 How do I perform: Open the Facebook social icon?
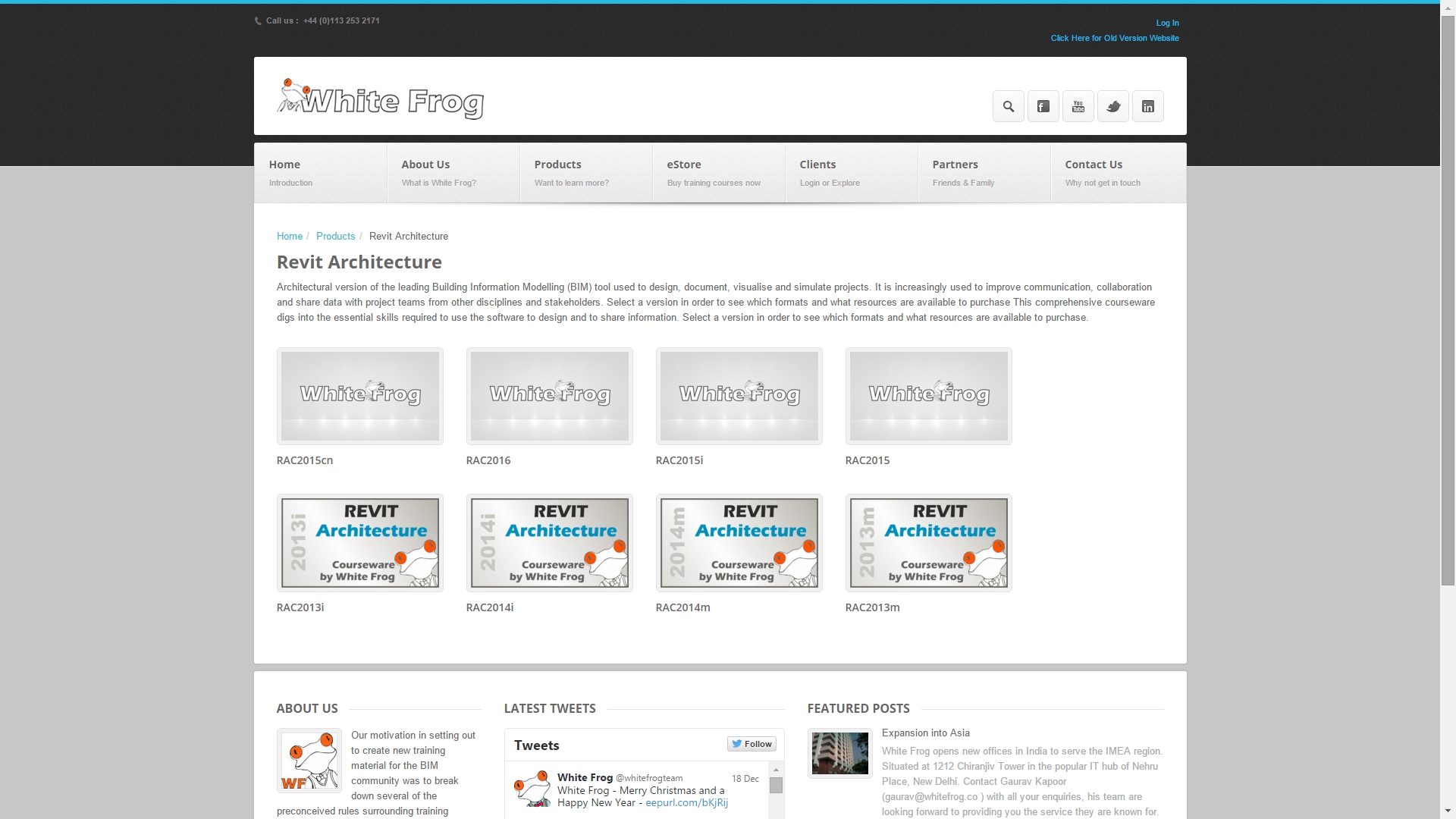click(x=1043, y=106)
